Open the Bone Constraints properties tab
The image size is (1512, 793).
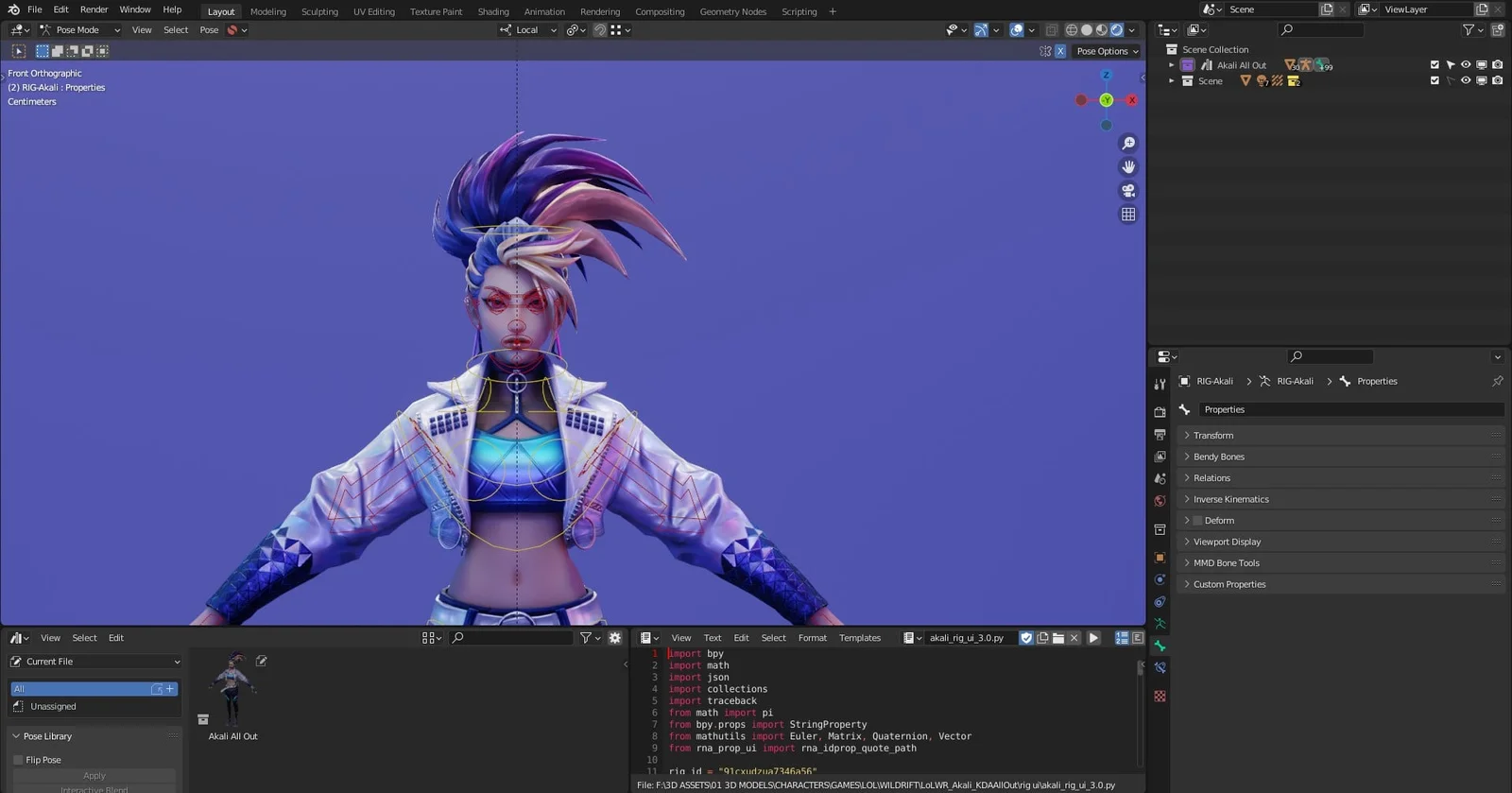pos(1160,668)
